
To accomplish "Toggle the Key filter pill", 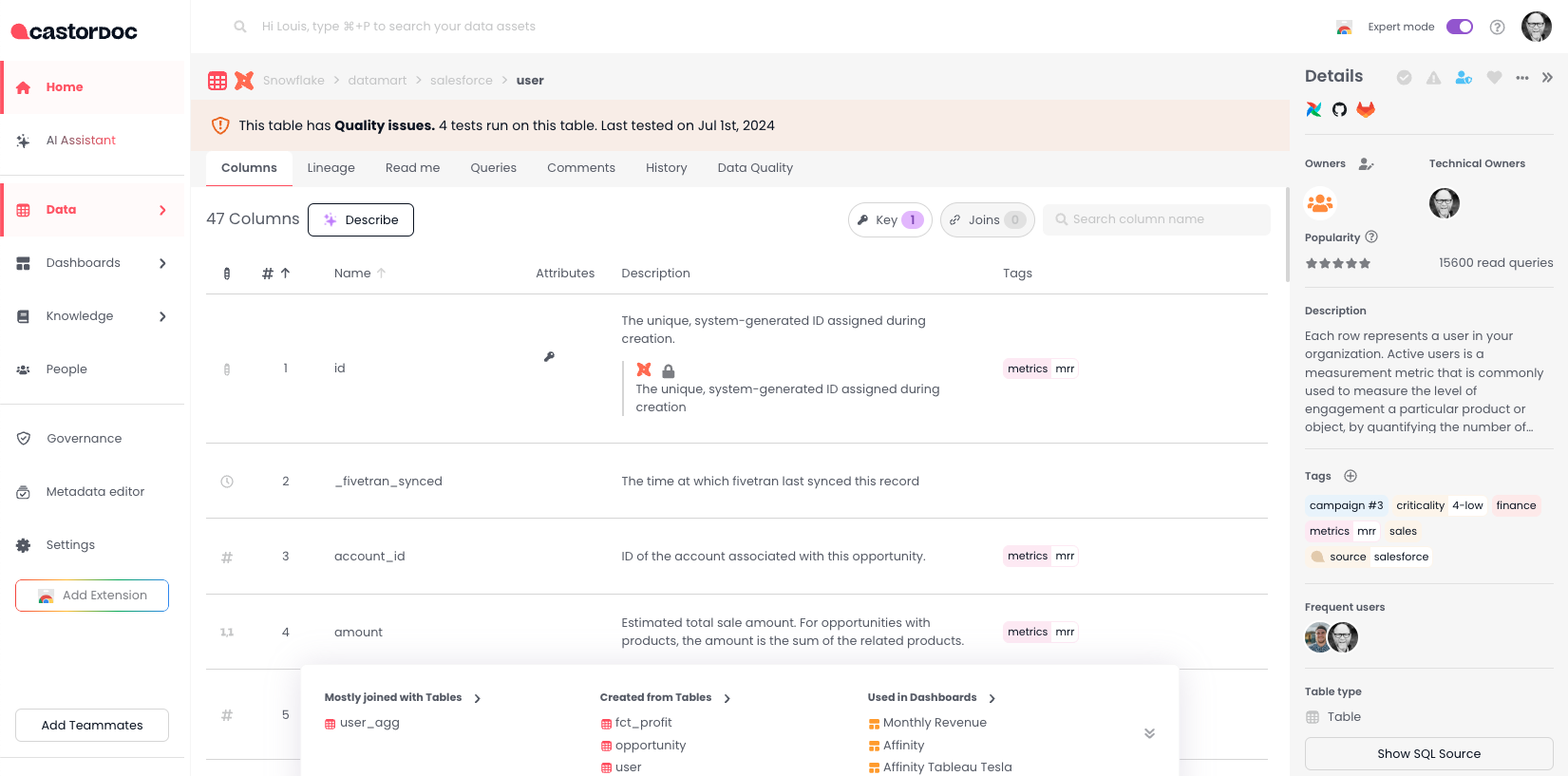I will click(890, 220).
